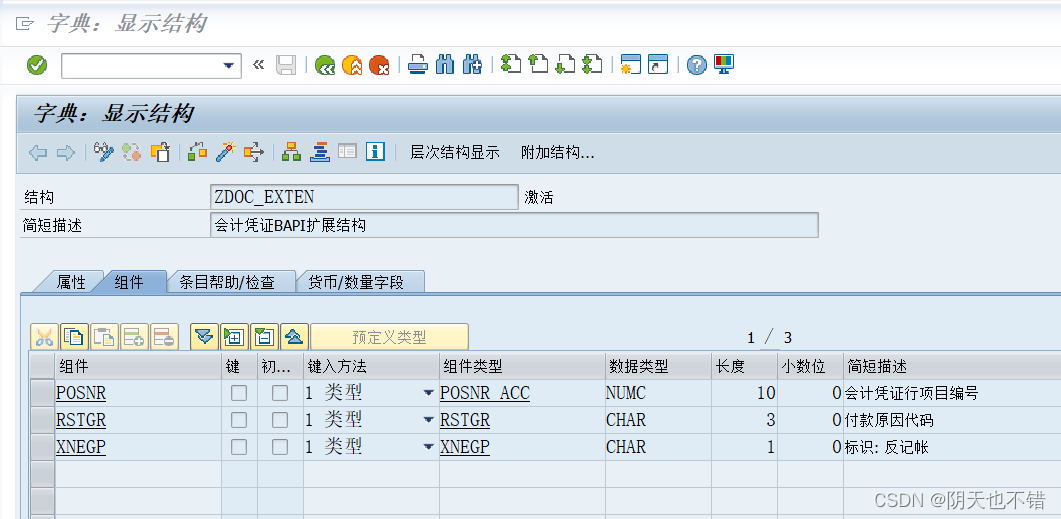Click the 层次结构显示 button

455,152
